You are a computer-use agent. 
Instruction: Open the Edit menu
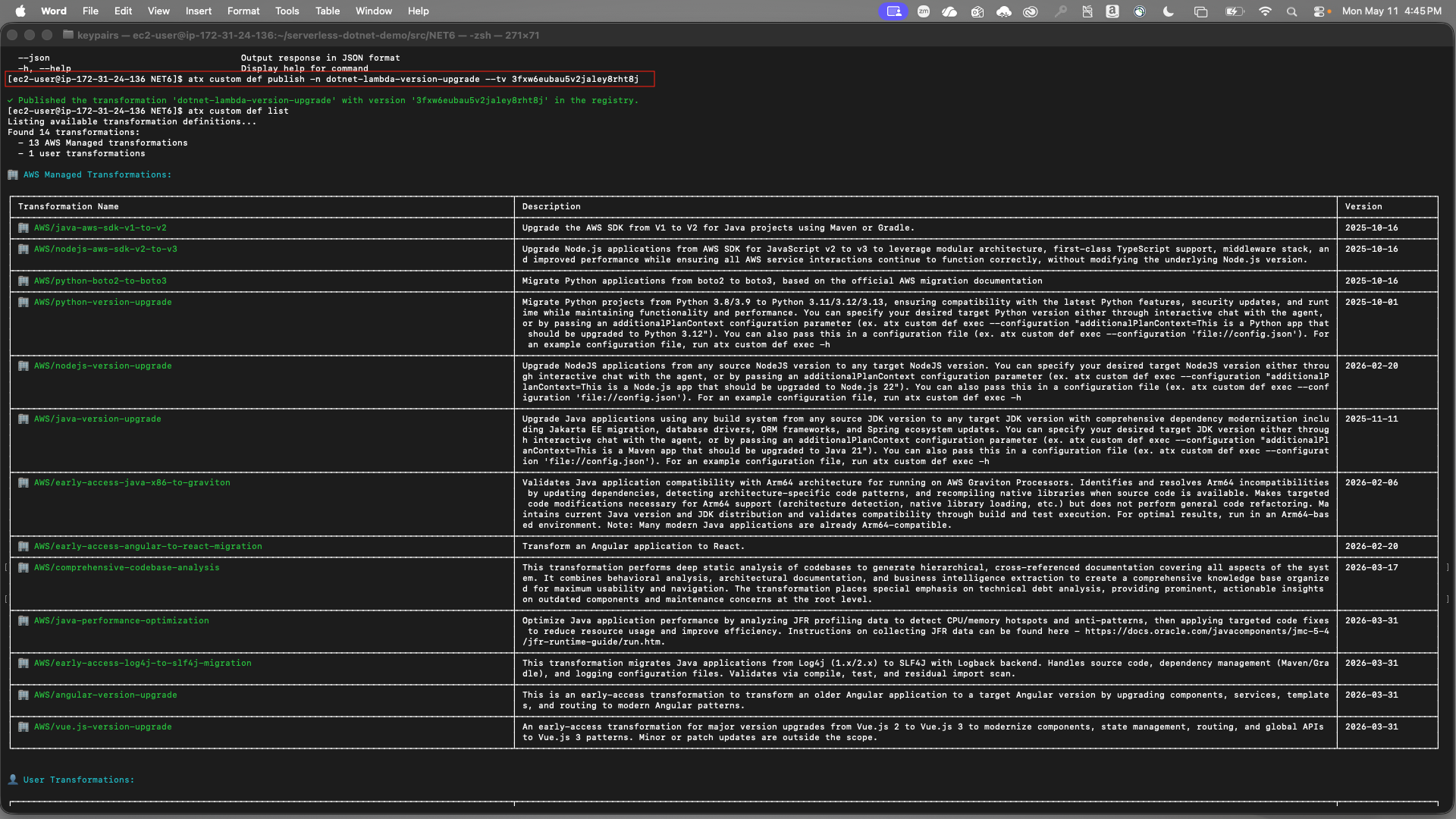coord(123,11)
